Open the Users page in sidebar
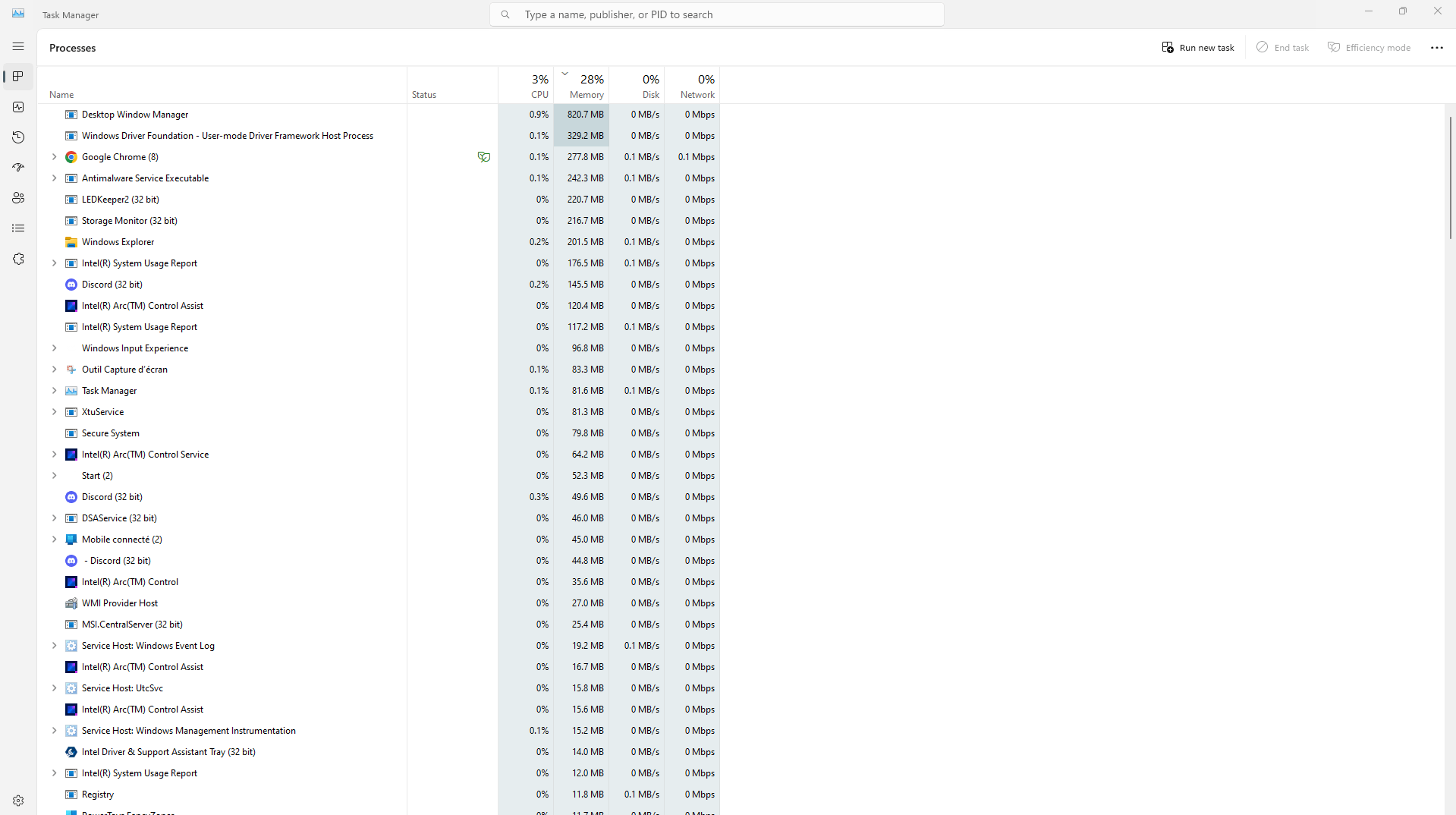1456x815 pixels. 18,198
